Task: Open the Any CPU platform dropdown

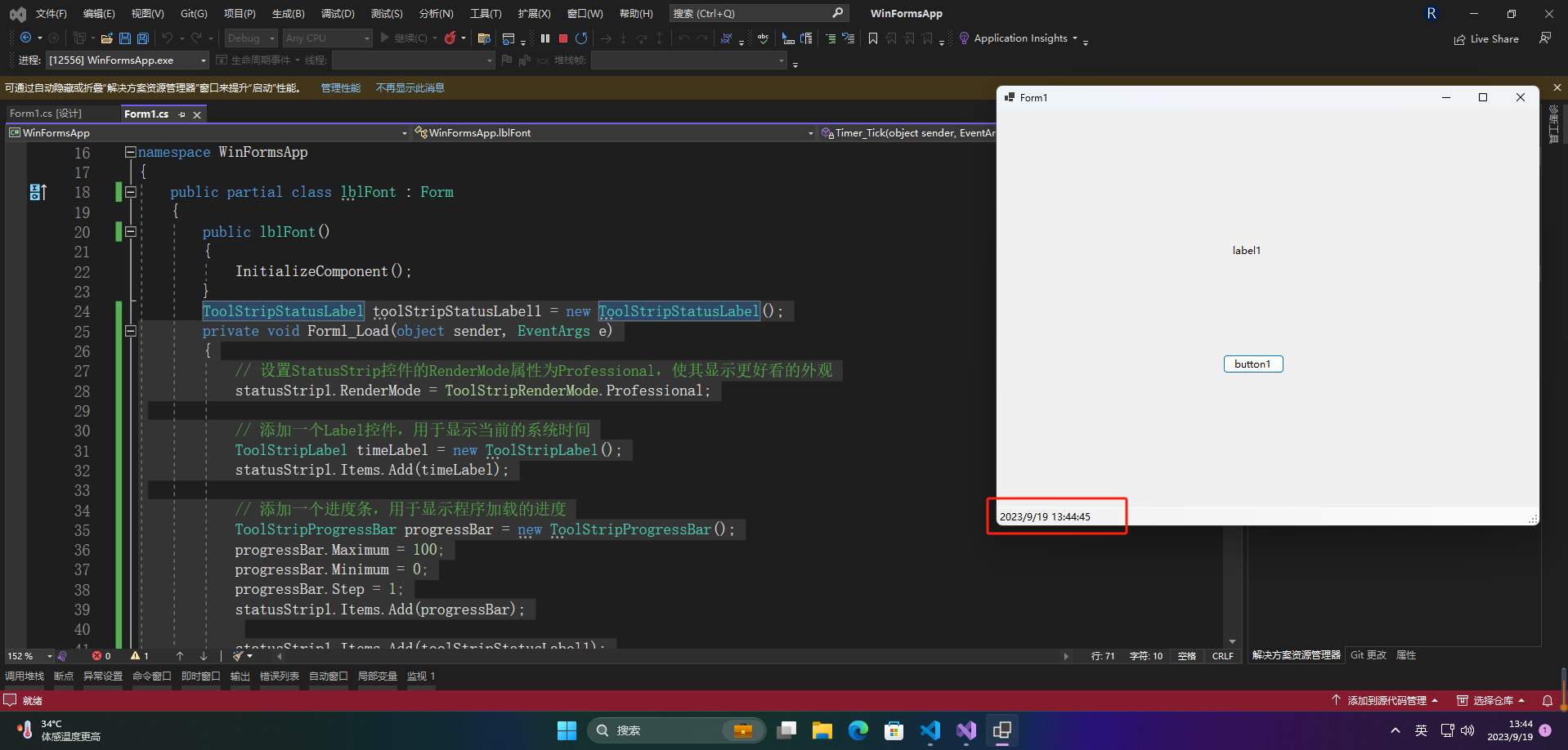Action: coord(327,38)
